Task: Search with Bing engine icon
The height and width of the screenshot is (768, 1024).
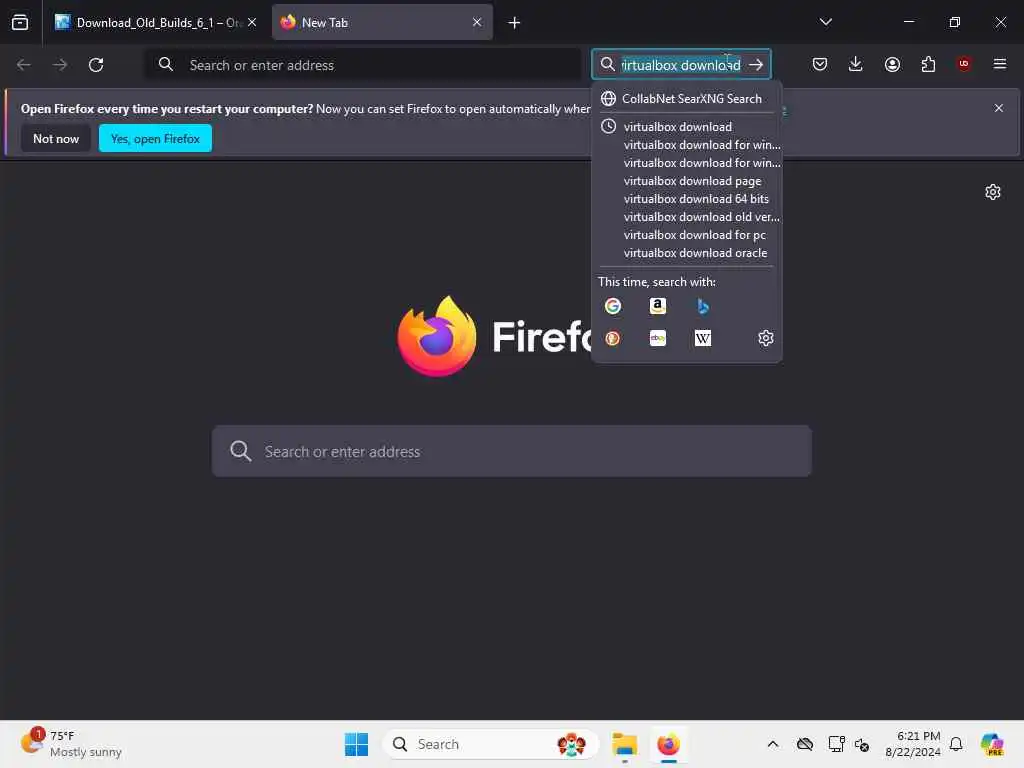Action: (x=703, y=306)
